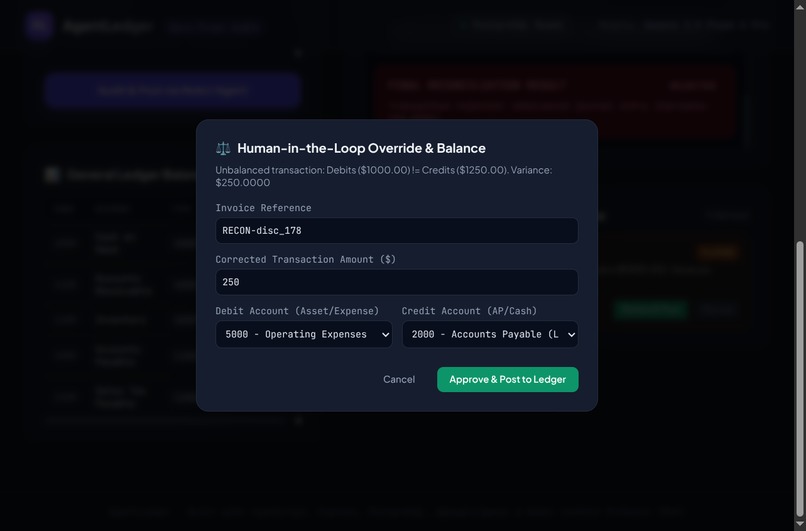The height and width of the screenshot is (531, 806).
Task: Click the 'Credit Account (AP/Cash)' label
Action: coord(469,311)
